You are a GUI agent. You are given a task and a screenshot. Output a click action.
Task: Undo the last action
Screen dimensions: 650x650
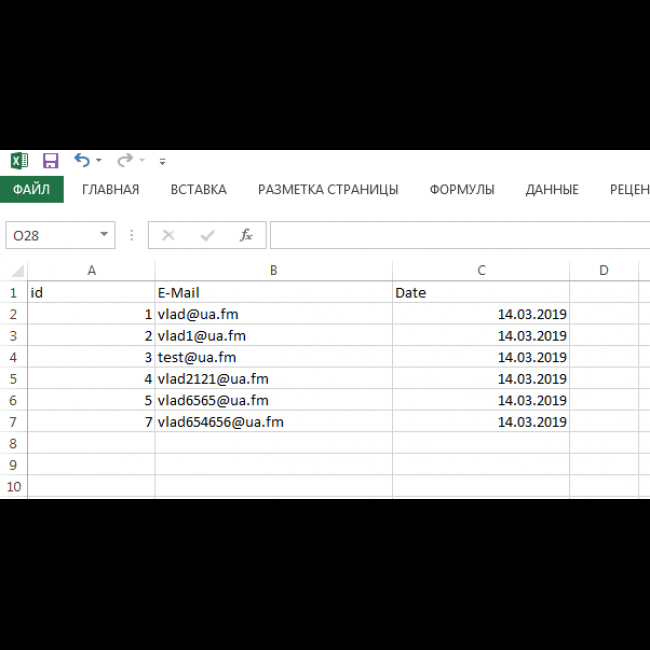click(81, 161)
